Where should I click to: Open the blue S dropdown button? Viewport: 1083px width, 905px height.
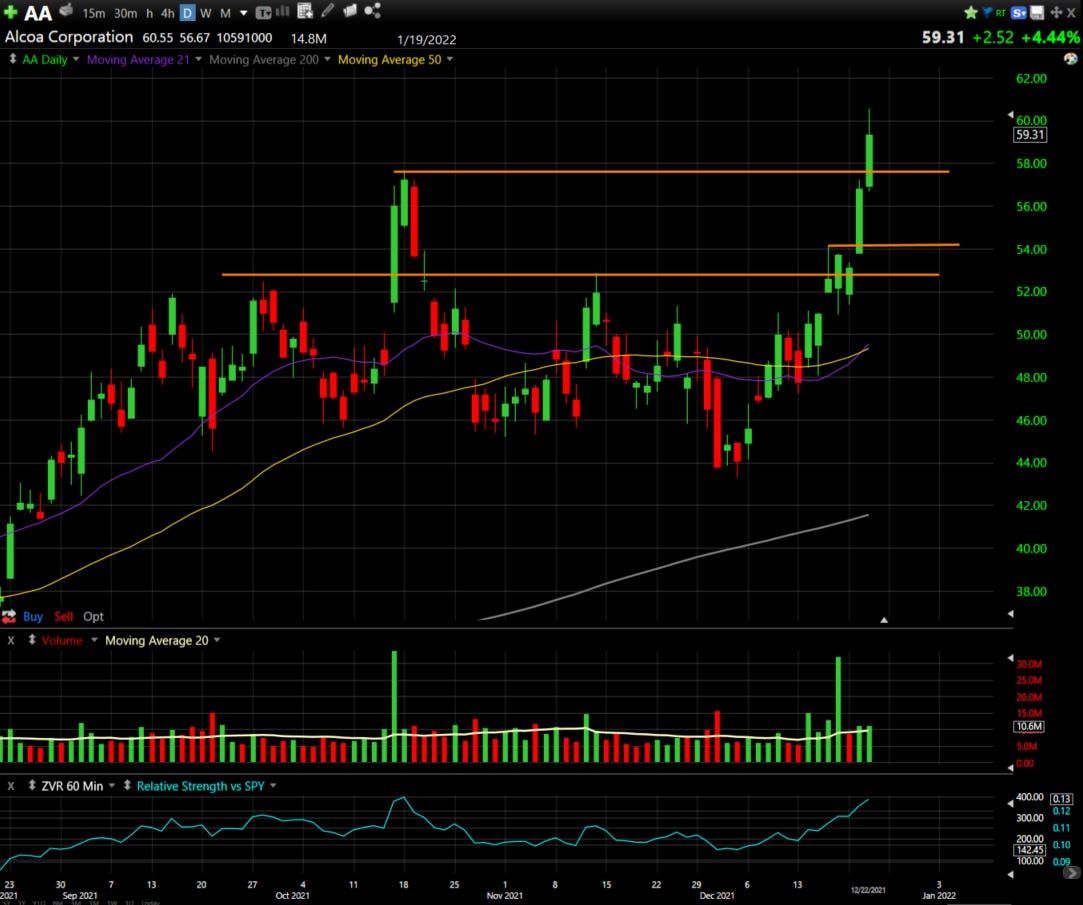1019,12
